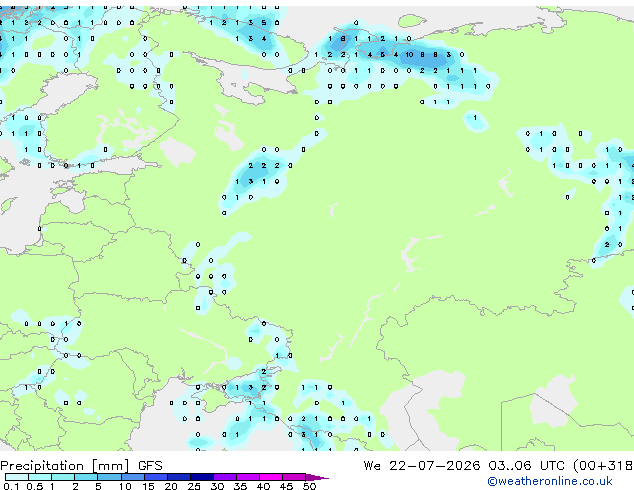Viewport: 634px width, 490px height.
Task: Click the legend label '50'
Action: point(309,486)
